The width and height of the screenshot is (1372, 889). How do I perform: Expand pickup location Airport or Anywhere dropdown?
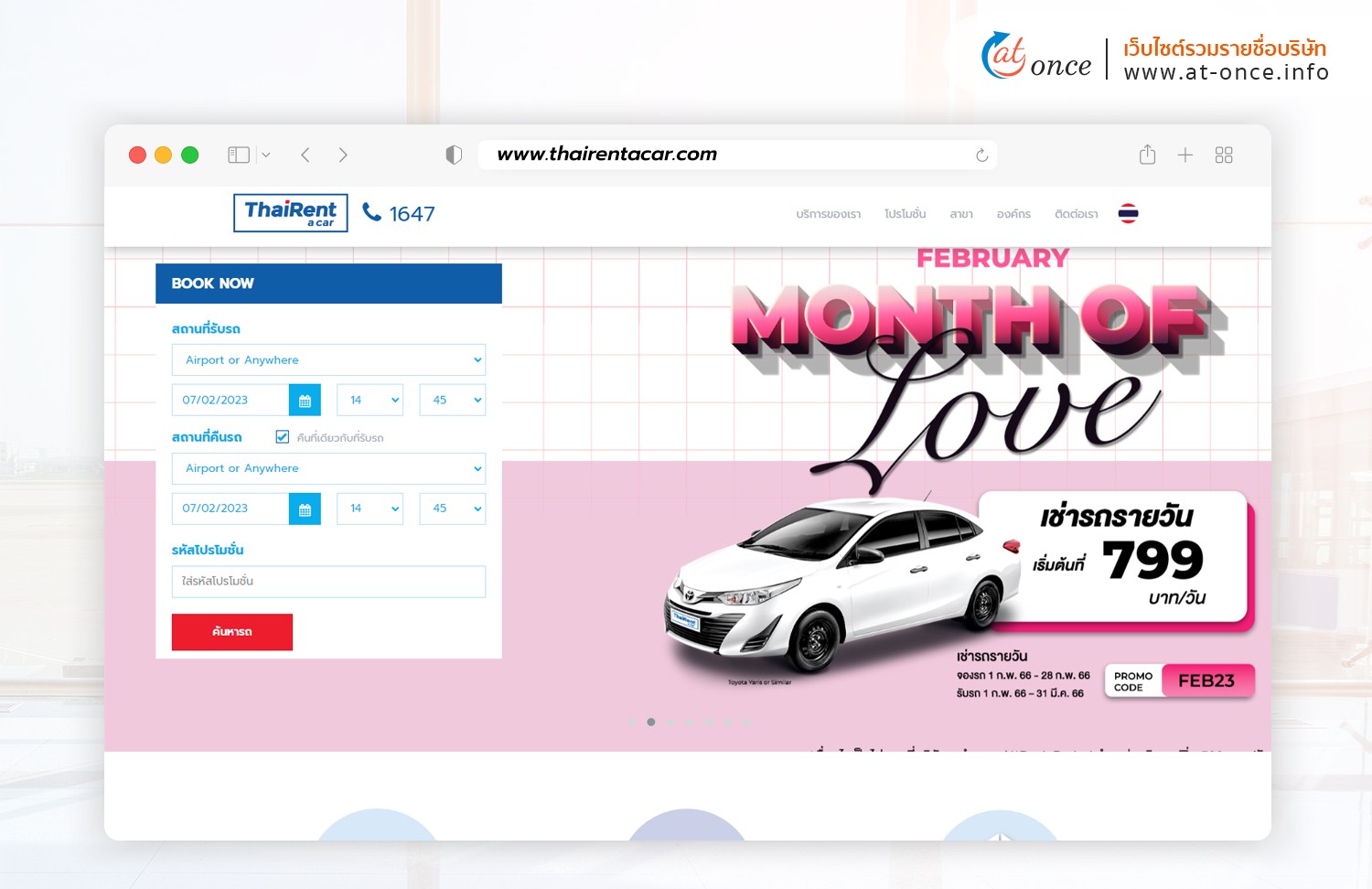[328, 359]
